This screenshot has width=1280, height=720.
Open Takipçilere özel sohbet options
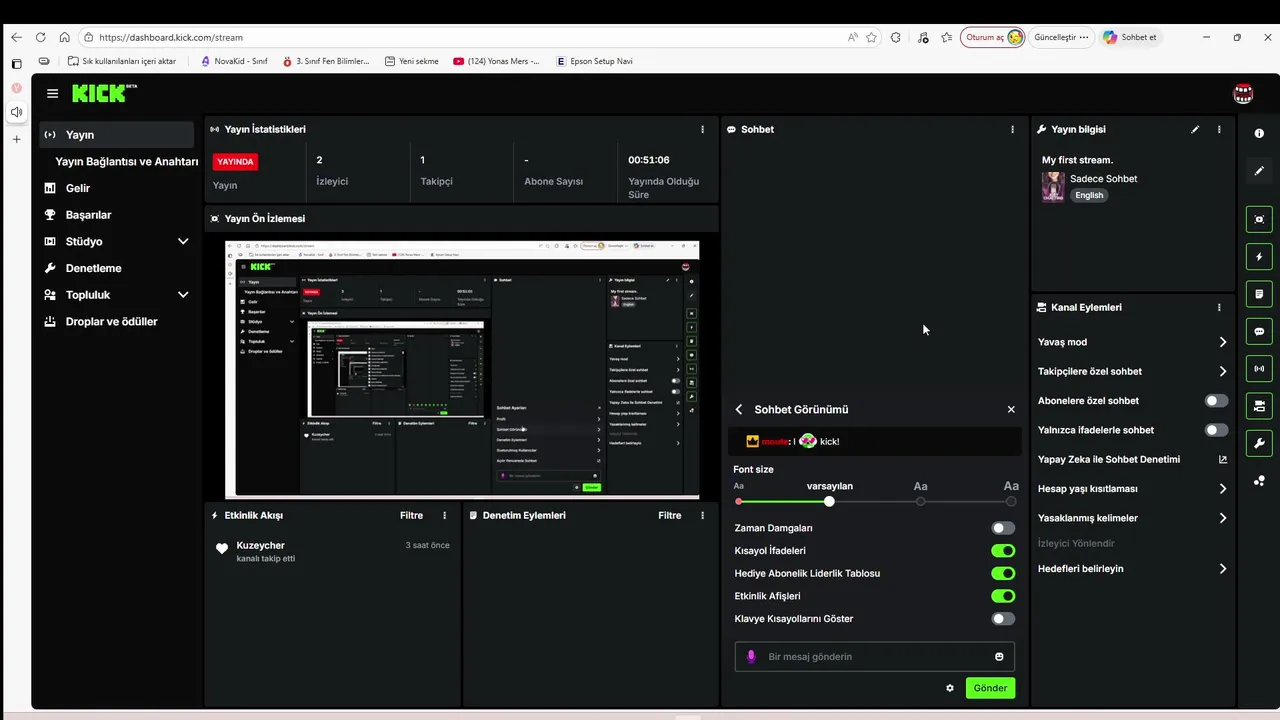coord(1132,371)
